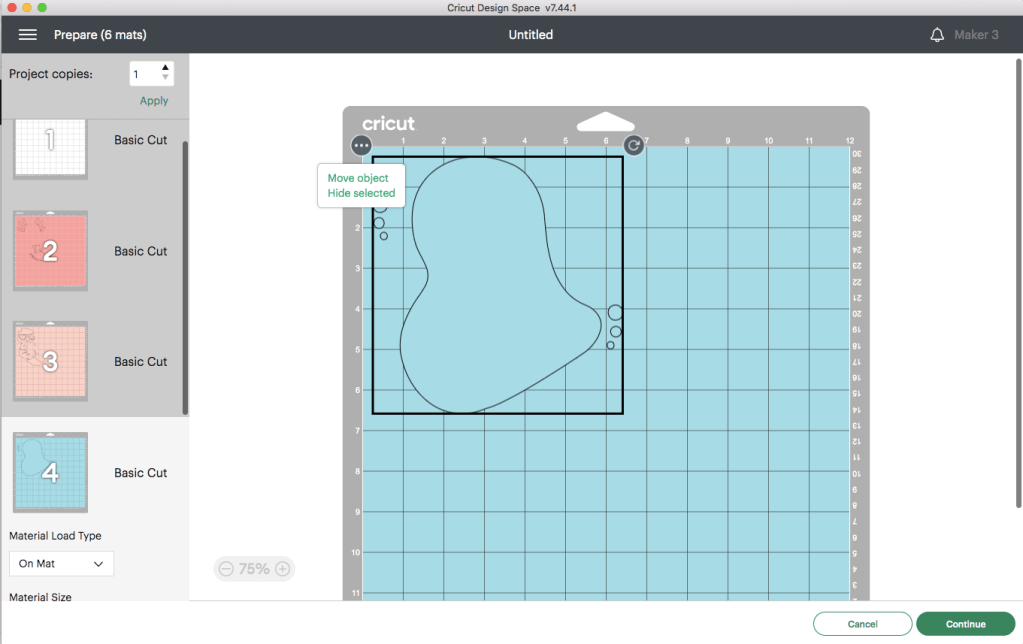The width and height of the screenshot is (1023, 644).
Task: Click the notifications bell icon
Action: (937, 35)
